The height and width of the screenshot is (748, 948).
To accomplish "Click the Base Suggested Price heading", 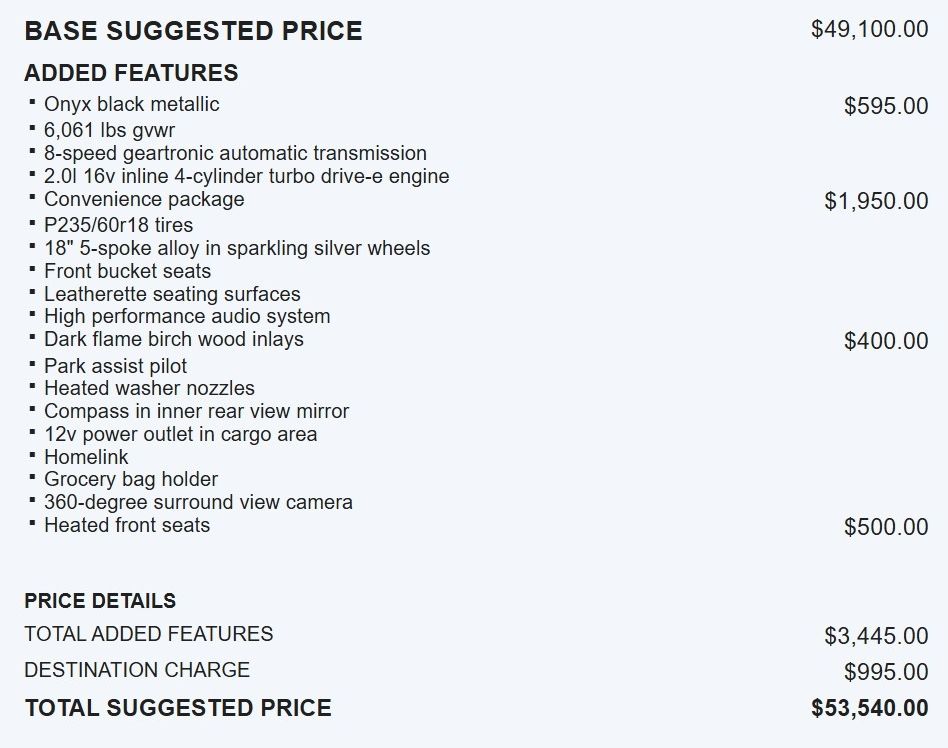I will [193, 31].
